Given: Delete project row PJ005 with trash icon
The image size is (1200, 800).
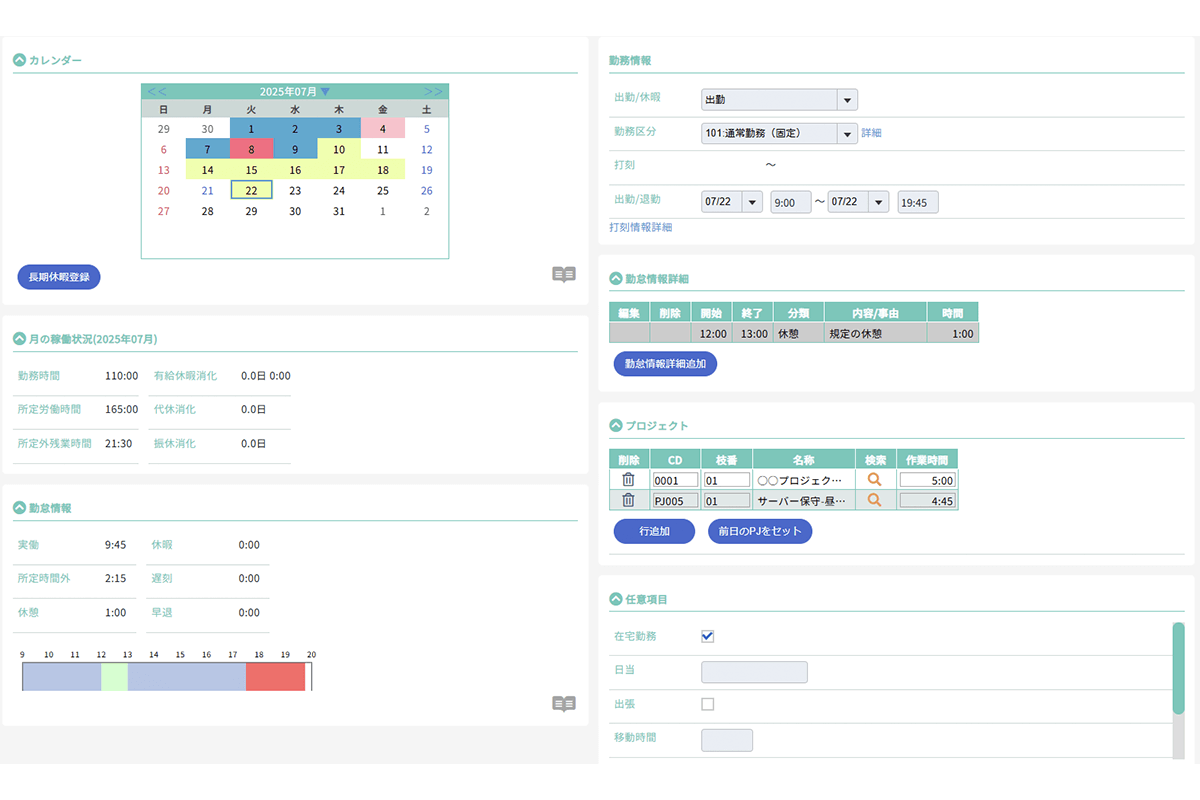Looking at the screenshot, I should 628,500.
